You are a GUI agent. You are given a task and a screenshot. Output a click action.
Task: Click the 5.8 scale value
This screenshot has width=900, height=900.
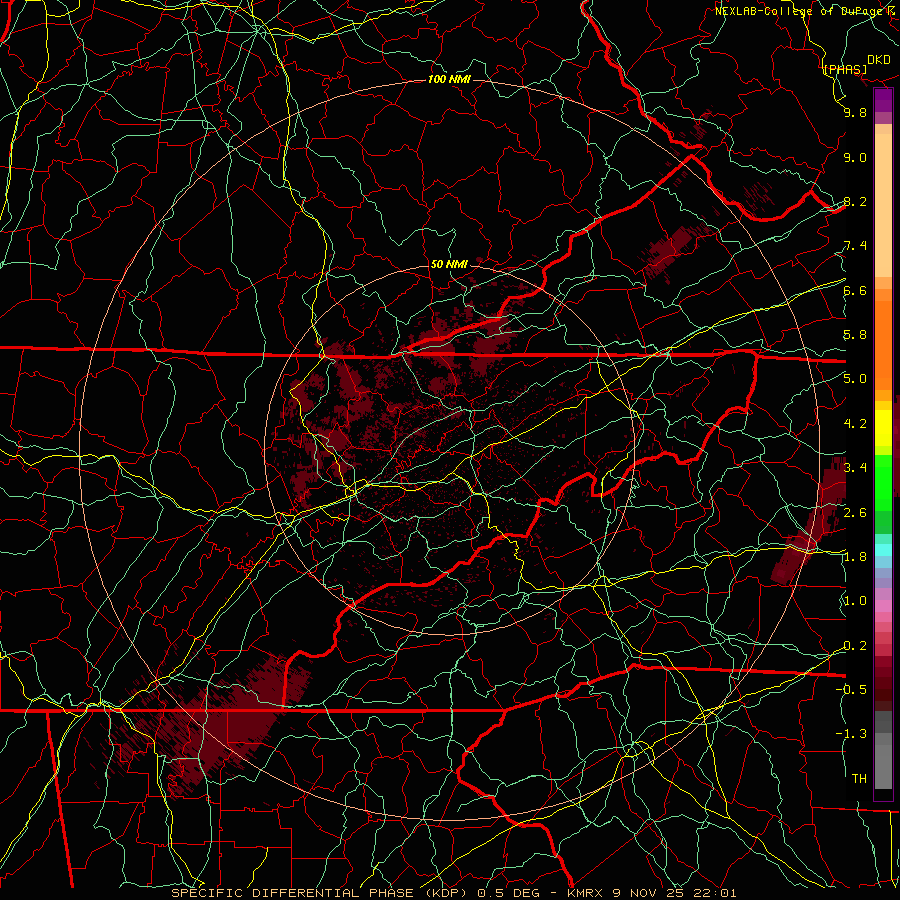pyautogui.click(x=855, y=335)
